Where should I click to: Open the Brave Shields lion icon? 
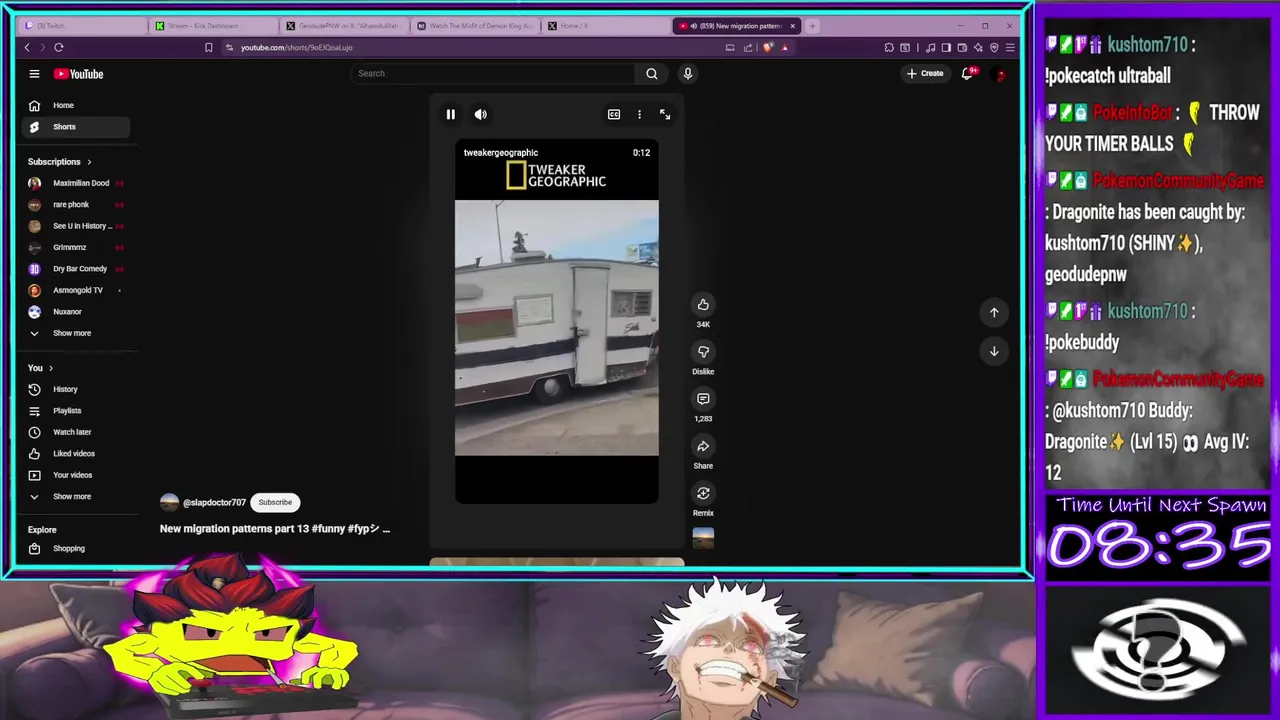click(767, 47)
